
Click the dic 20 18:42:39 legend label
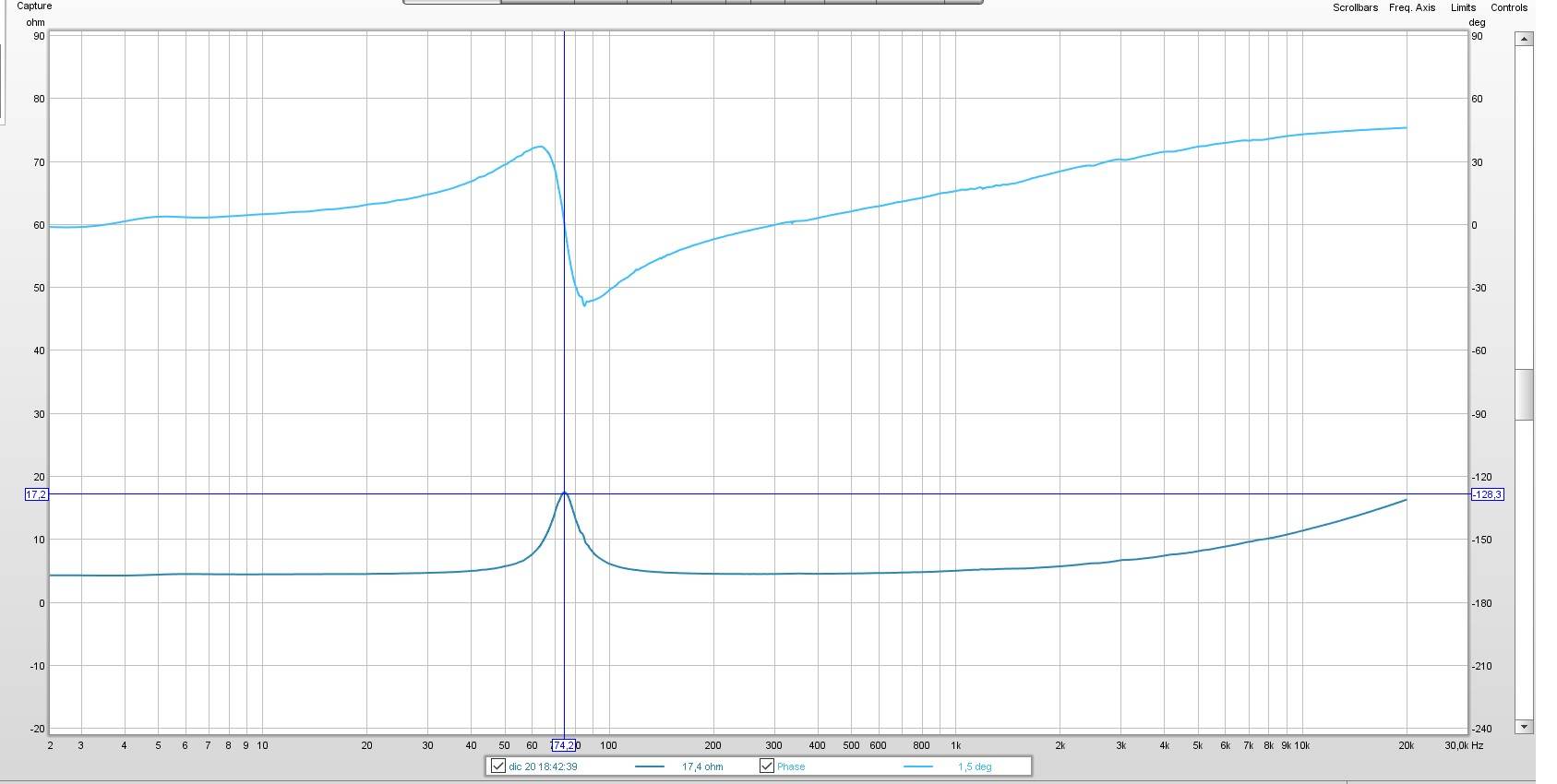coord(543,766)
